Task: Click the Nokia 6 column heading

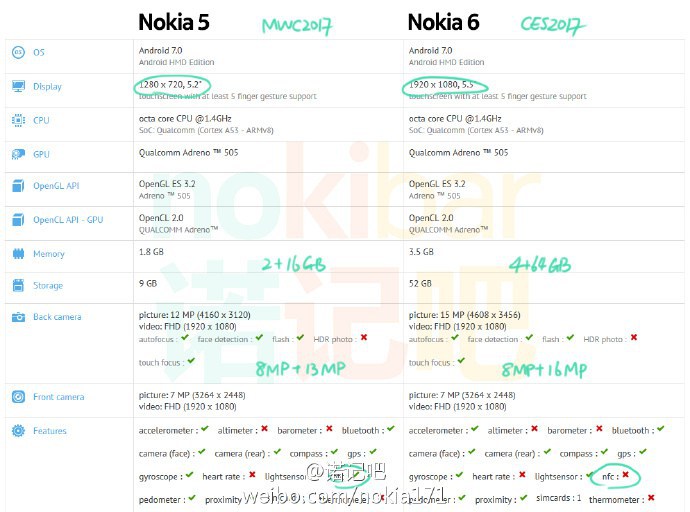Action: tap(444, 22)
